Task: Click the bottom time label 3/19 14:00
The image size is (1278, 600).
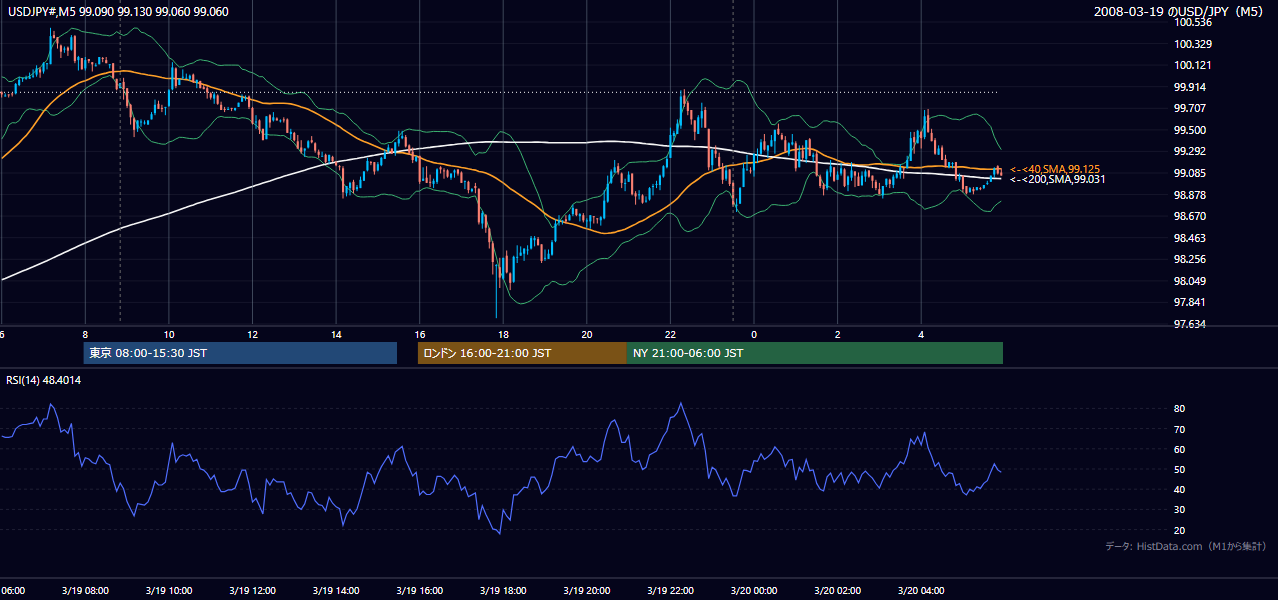Action: coord(335,591)
